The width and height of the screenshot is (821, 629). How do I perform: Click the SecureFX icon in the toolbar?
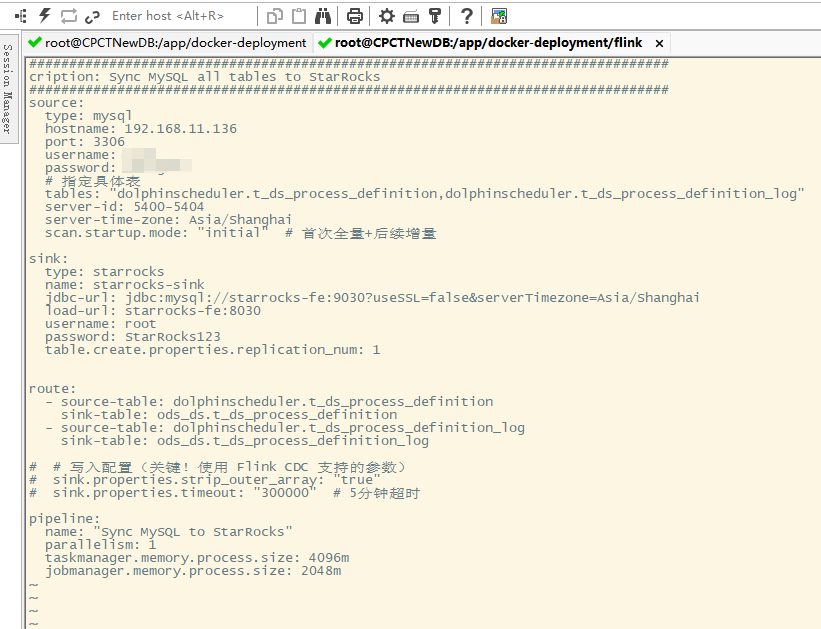[499, 16]
